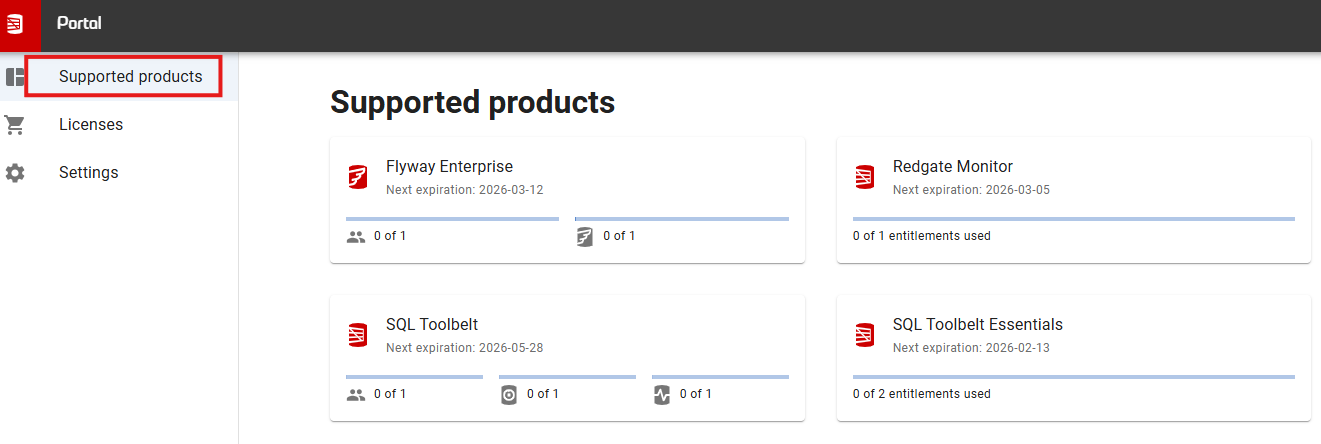1321x444 pixels.
Task: Open the Flyway Enterprise title link
Action: tap(450, 167)
